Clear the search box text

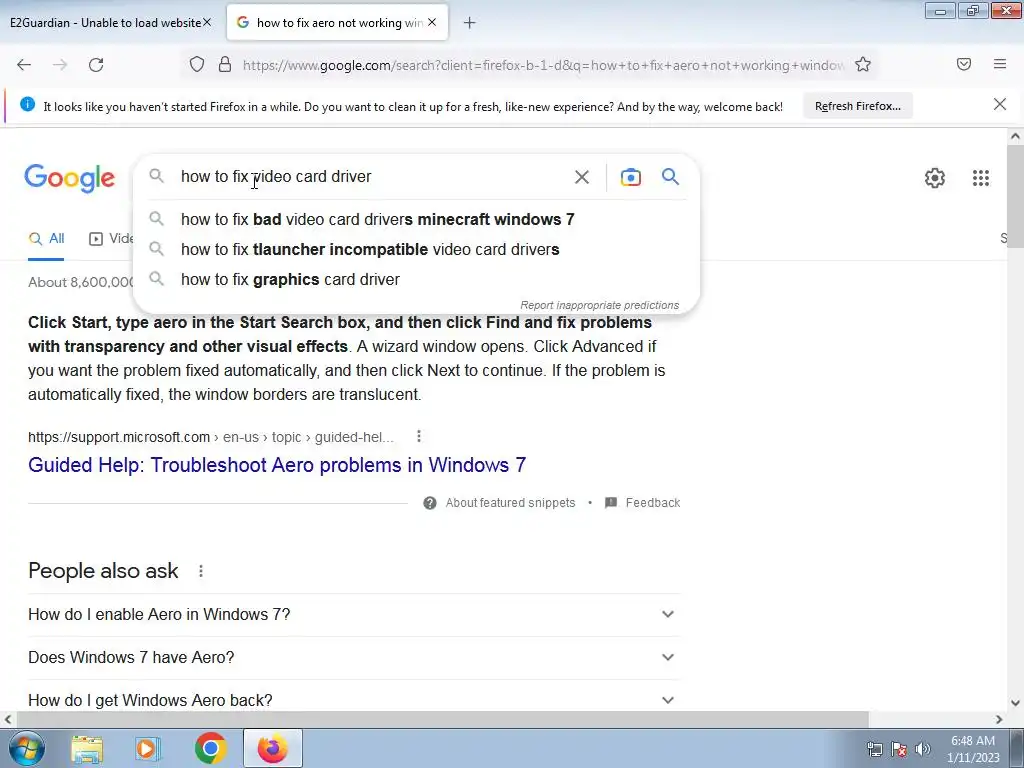point(581,177)
